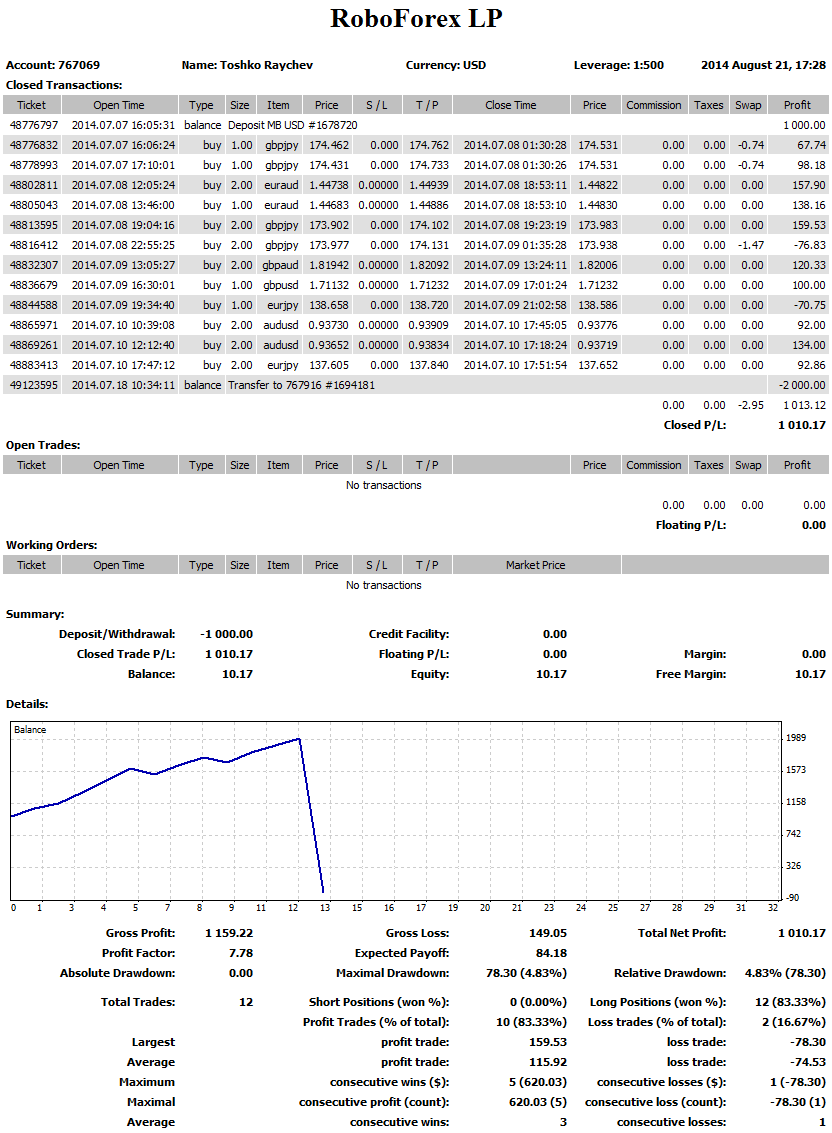Click the "Working Orders:" section heading

pos(51,545)
